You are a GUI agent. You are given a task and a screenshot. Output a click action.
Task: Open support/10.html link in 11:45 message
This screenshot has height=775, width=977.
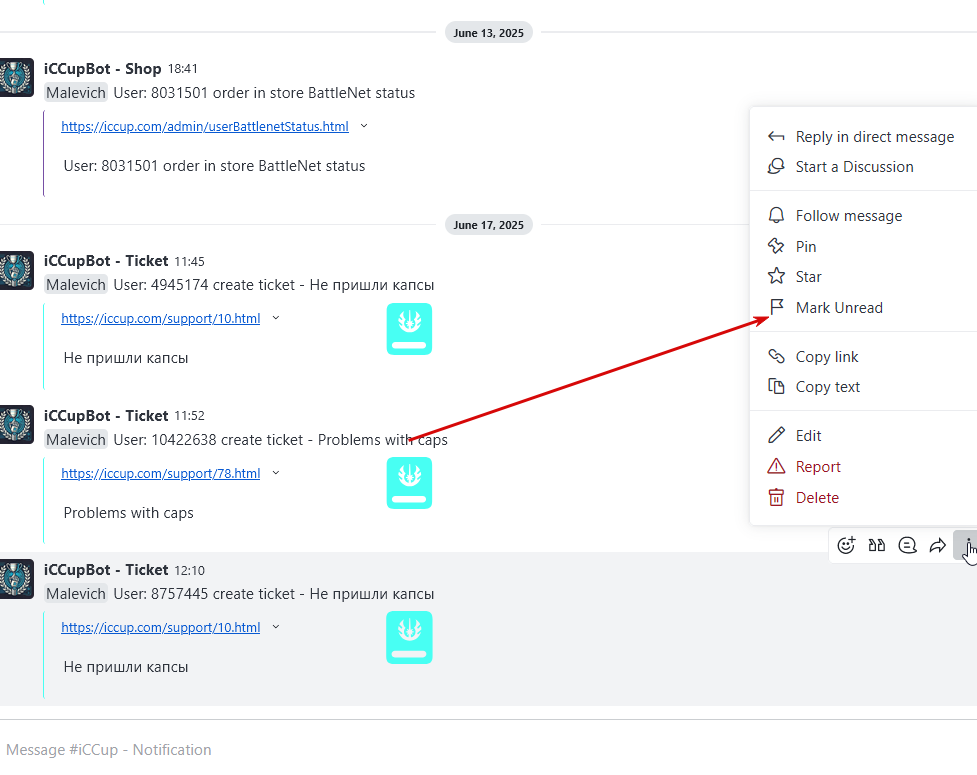point(160,318)
